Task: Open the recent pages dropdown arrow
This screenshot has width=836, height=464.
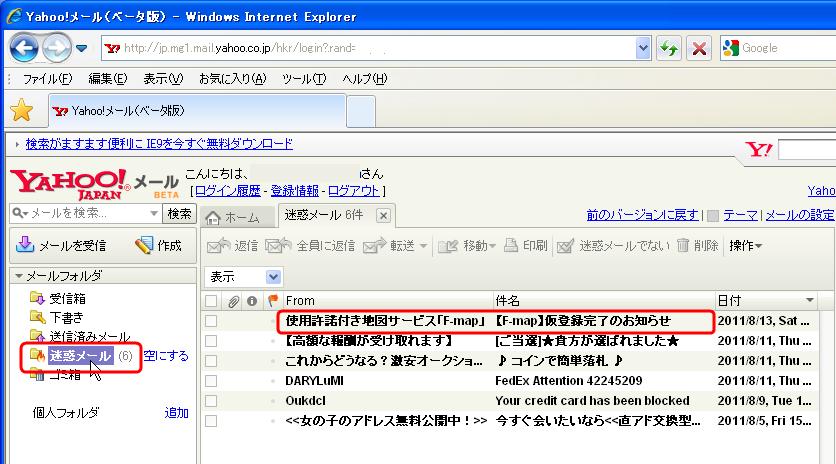Action: coord(81,49)
